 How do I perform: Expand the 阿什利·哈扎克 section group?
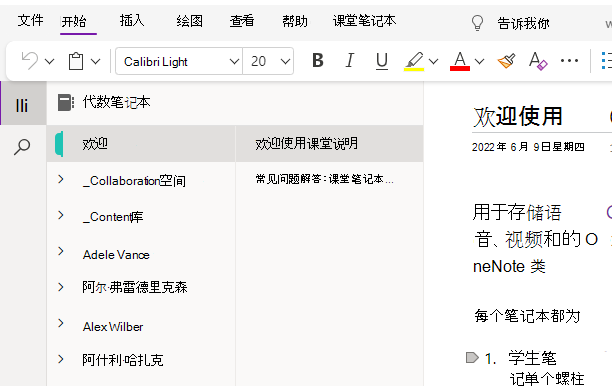(x=61, y=359)
